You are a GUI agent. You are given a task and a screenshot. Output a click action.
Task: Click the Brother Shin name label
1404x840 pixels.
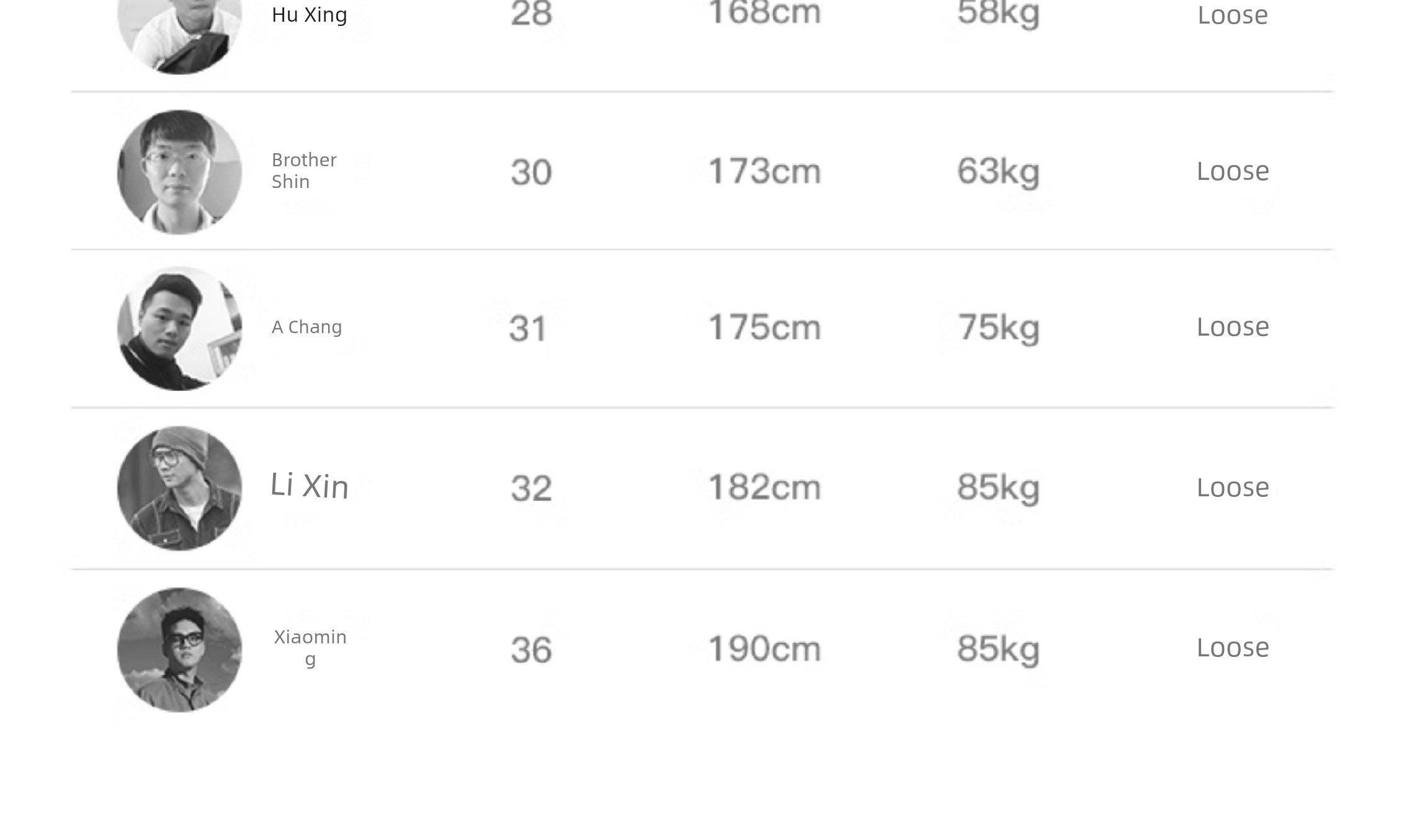click(304, 171)
